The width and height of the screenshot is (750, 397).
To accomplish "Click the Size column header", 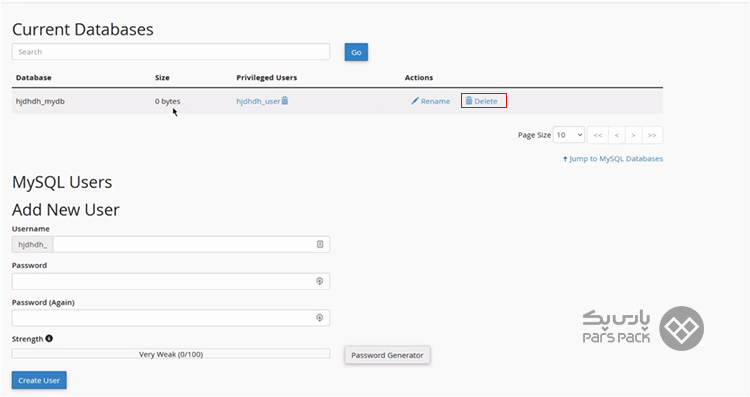I will point(162,77).
